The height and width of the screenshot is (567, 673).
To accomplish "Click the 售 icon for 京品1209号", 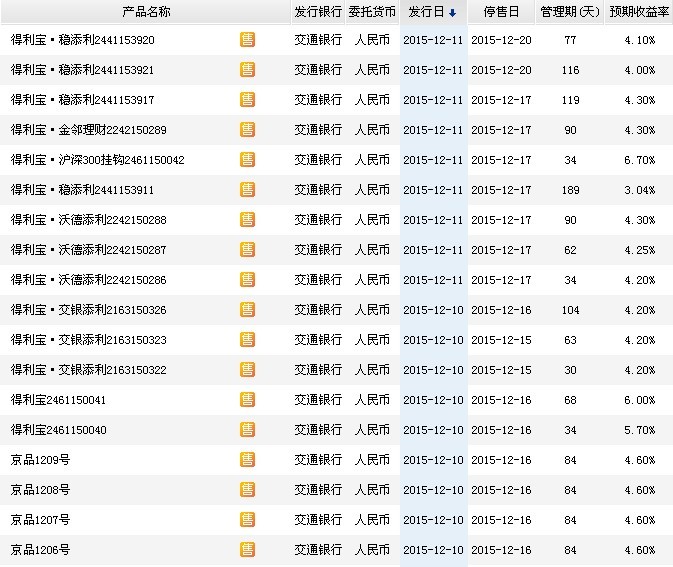I will tap(247, 460).
